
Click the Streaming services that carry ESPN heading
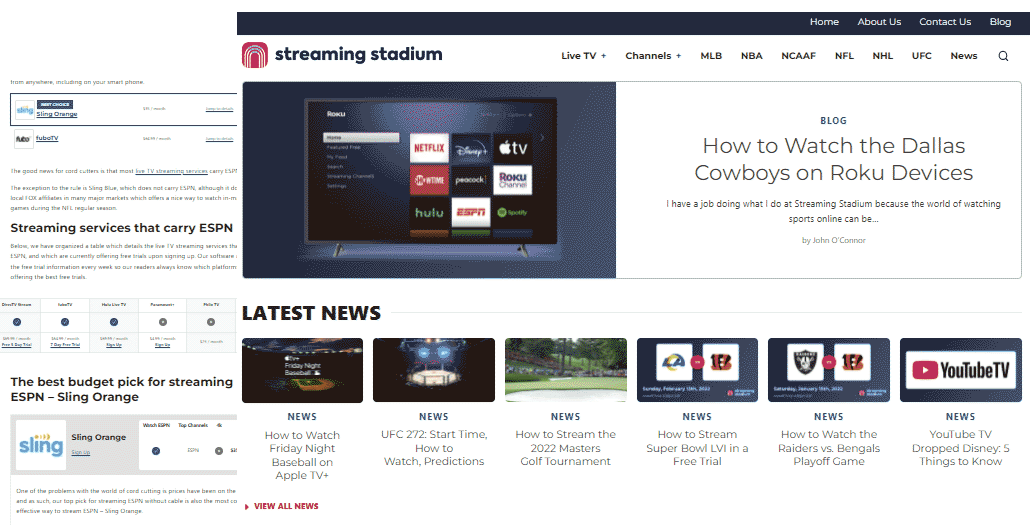[x=122, y=228]
